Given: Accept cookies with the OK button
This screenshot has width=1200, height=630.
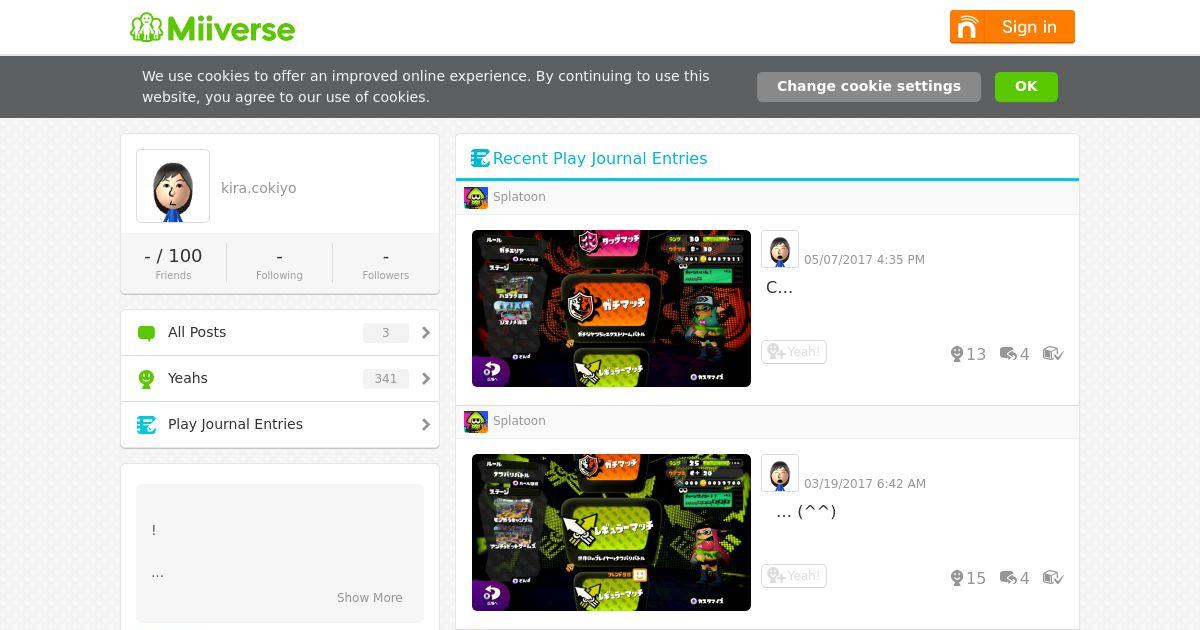Looking at the screenshot, I should point(1026,87).
